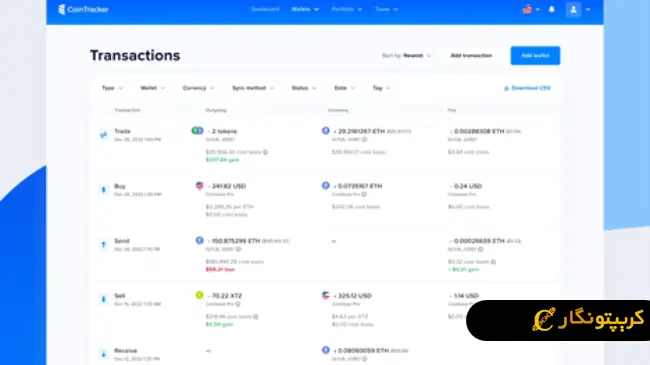The width and height of the screenshot is (650, 365).
Task: Click the "2 tokens" outgoing amount
Action: click(223, 131)
